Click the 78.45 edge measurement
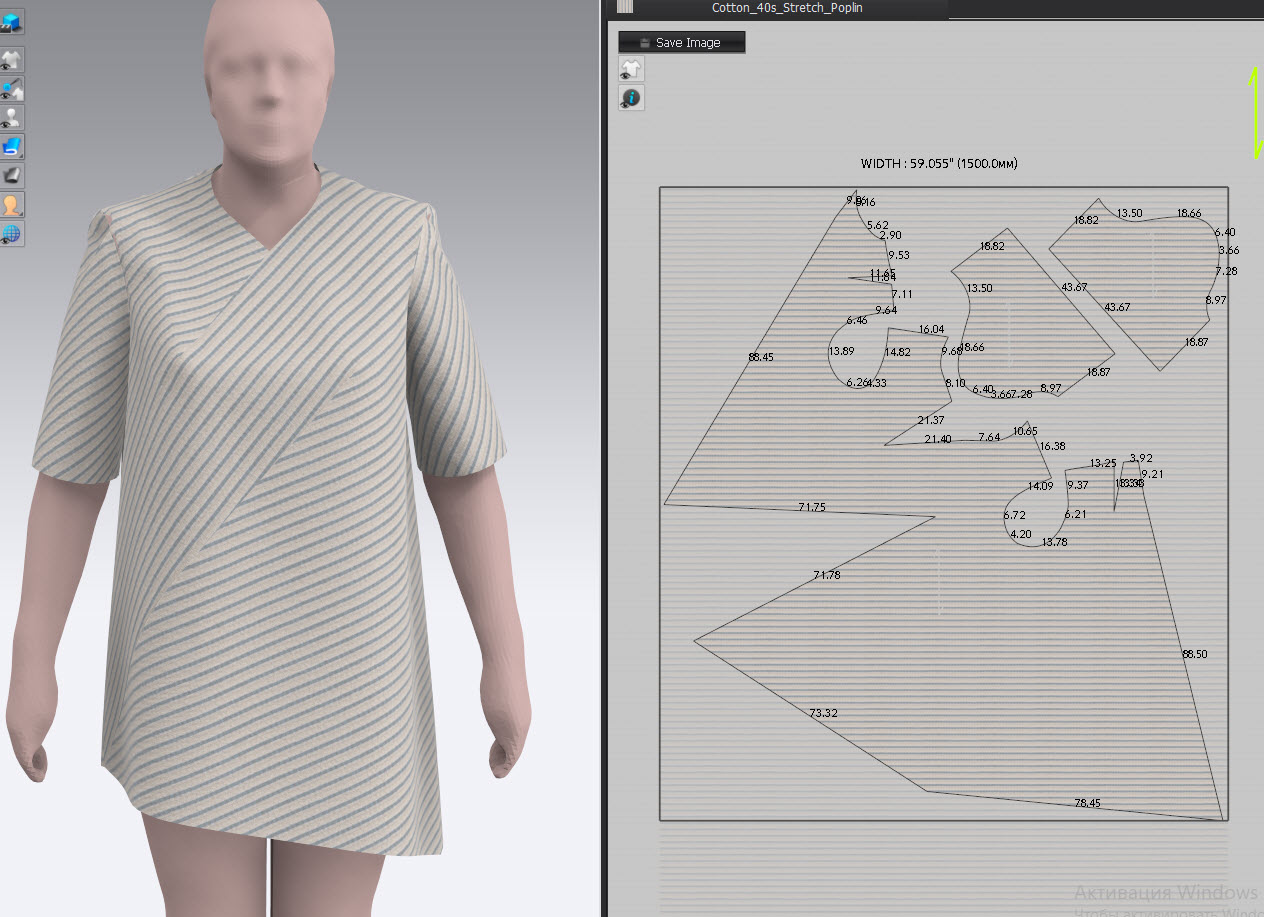The image size is (1264, 917). click(1087, 803)
